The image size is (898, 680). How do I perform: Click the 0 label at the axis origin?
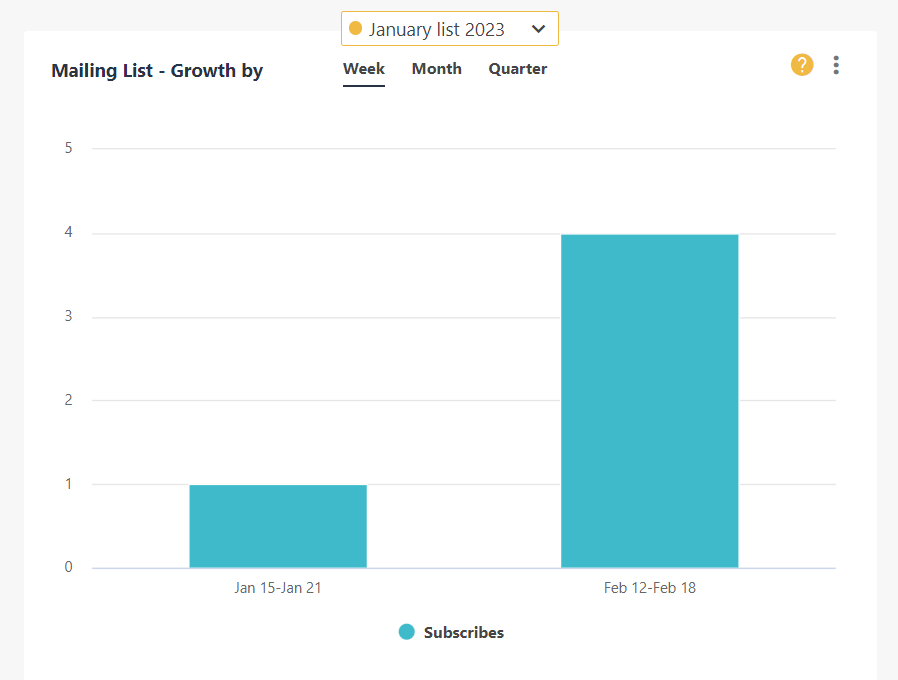tap(68, 566)
